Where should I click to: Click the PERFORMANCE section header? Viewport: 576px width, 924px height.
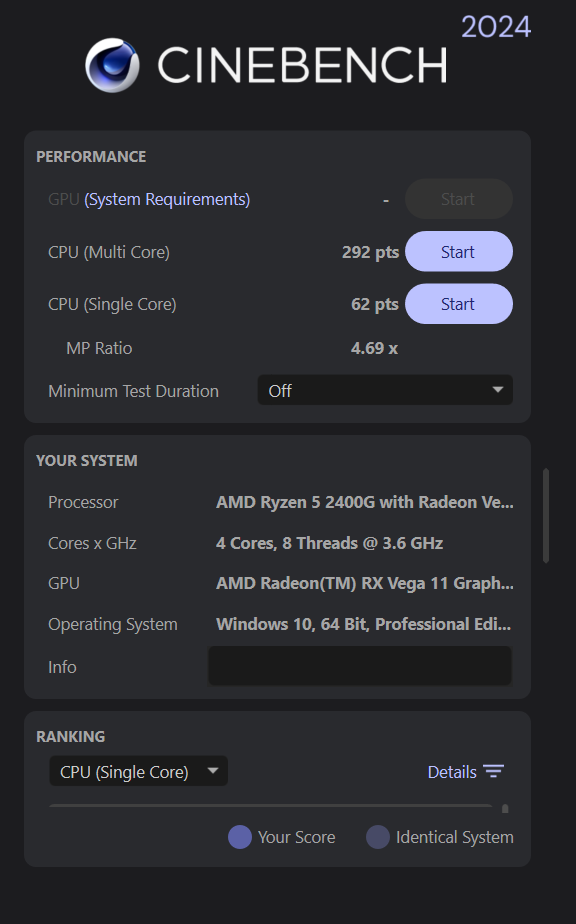click(91, 156)
